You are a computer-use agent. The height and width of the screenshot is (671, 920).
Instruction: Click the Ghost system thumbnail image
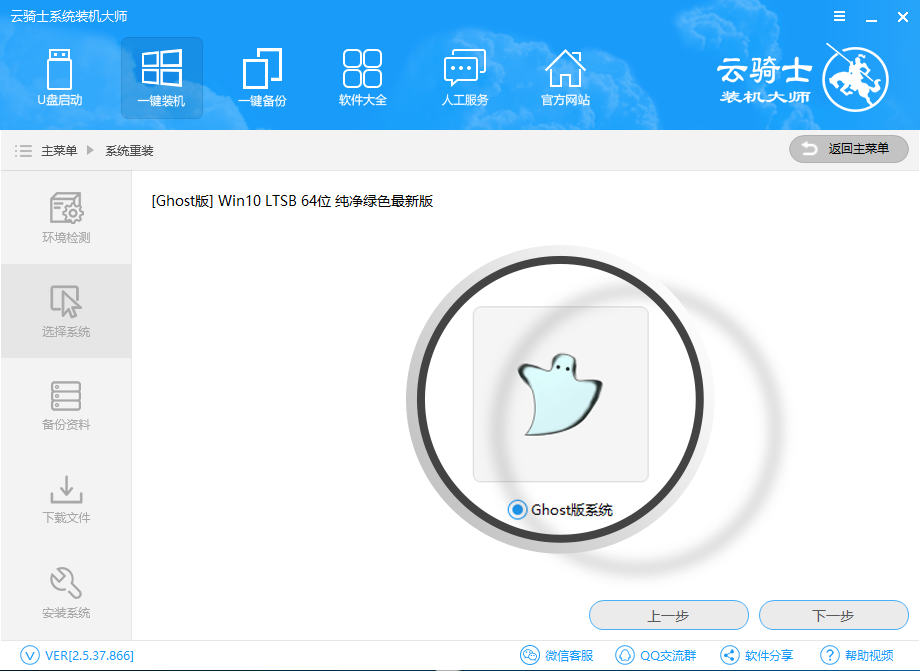click(x=560, y=394)
